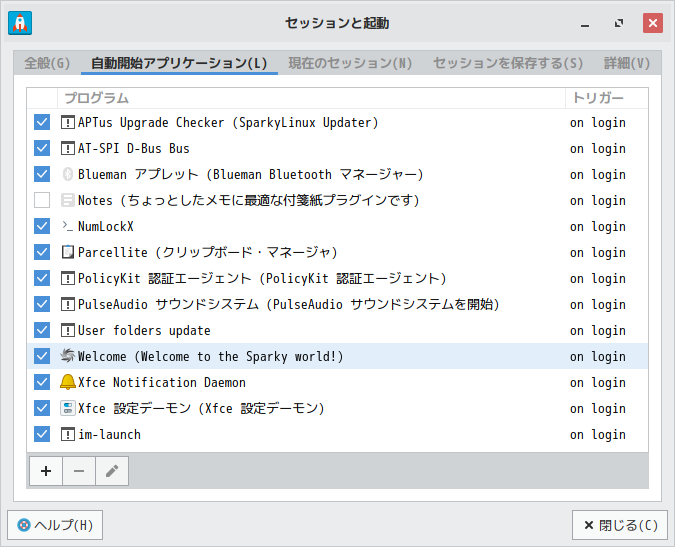Uncheck APTus Upgrade Checker autostart
Viewport: 675px width, 547px height.
[x=42, y=122]
